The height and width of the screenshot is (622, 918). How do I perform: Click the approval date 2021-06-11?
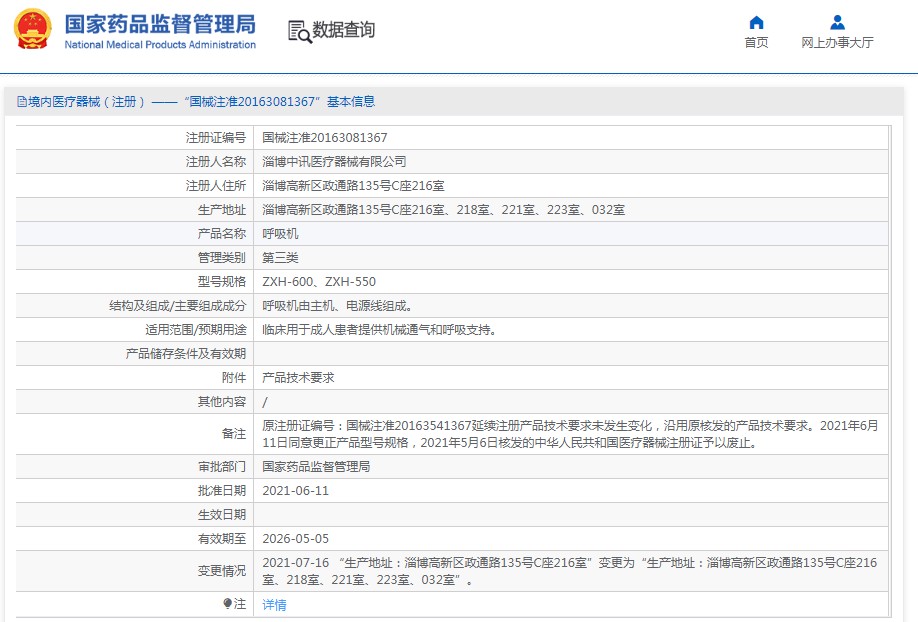295,491
